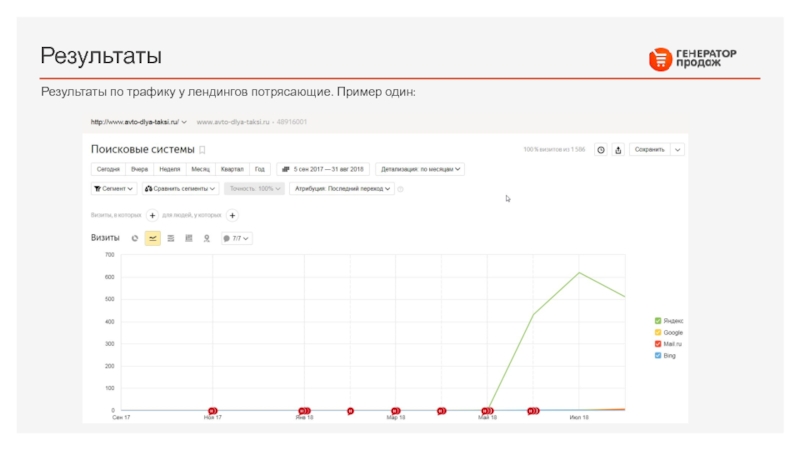This screenshot has width=800, height=450.
Task: Click the export report icon
Action: tap(618, 150)
